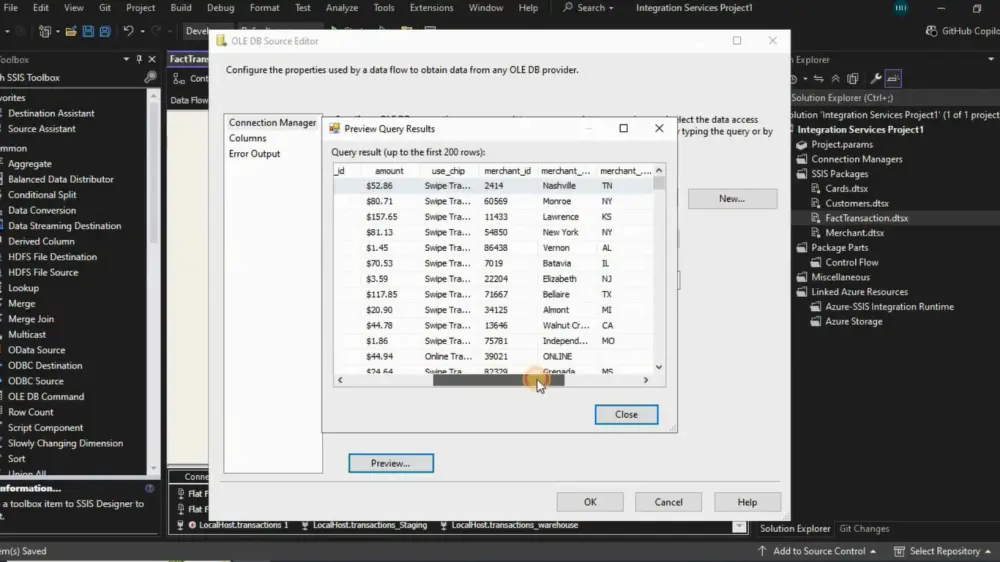Select Azure-SSIS Integration Runtime node
This screenshot has width=1000, height=562.
(x=889, y=307)
